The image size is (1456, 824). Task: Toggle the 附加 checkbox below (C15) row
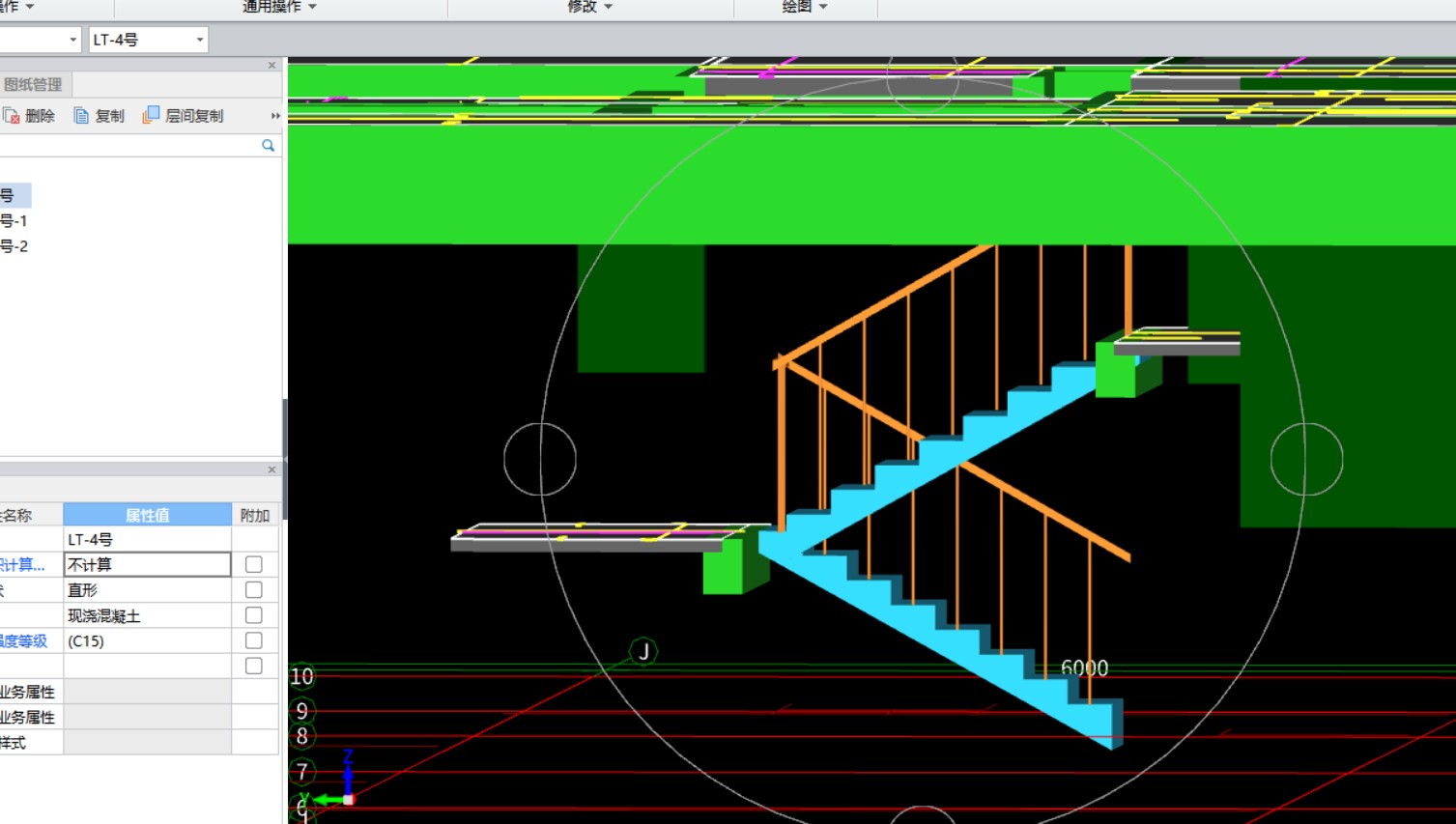point(254,666)
